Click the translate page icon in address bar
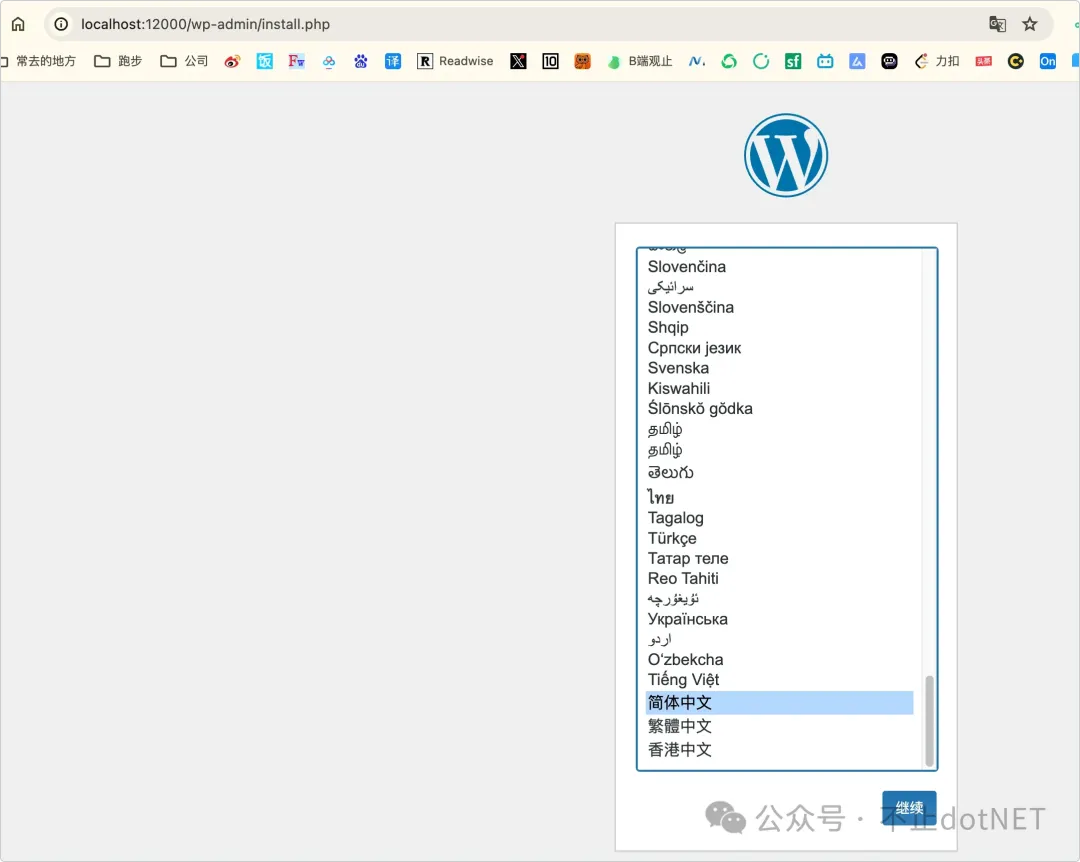Screen dimensions: 1080x862 point(997,24)
